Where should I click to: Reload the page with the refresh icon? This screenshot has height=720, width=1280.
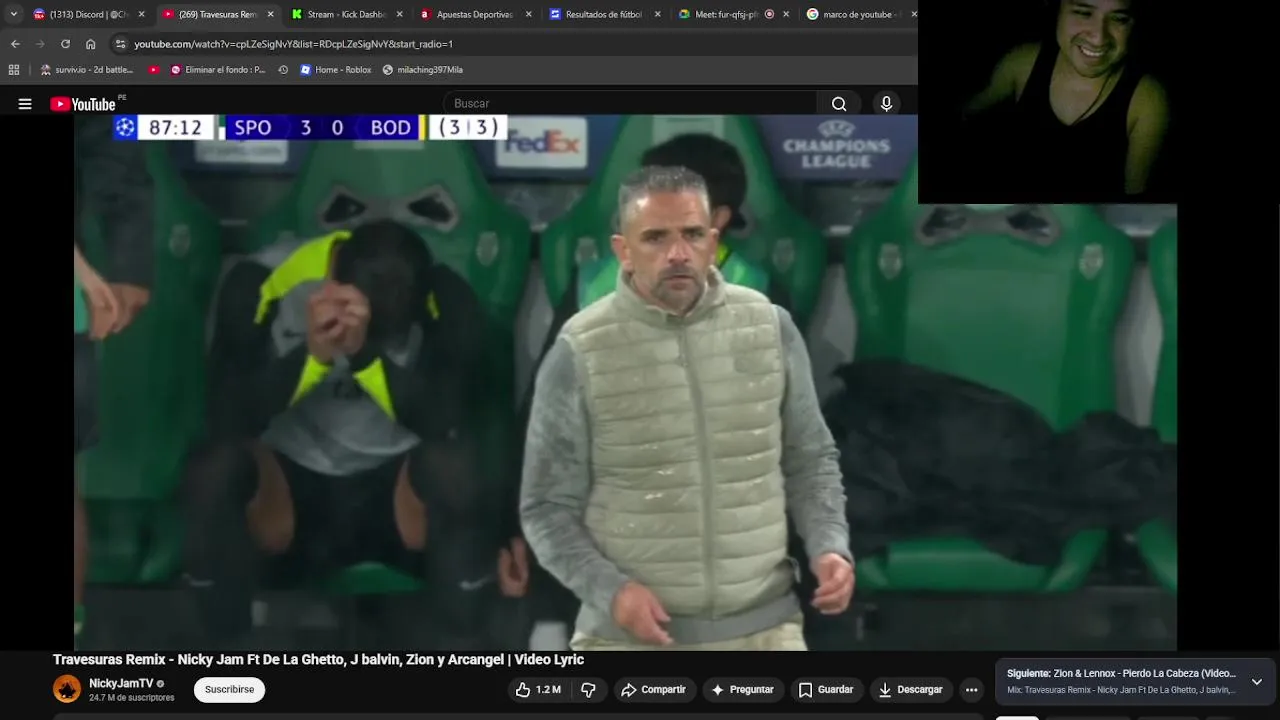click(65, 44)
